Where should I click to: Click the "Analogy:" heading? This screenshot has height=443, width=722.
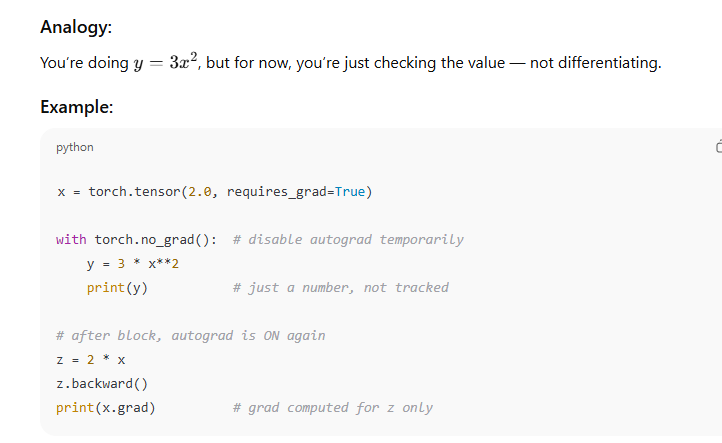[75, 27]
